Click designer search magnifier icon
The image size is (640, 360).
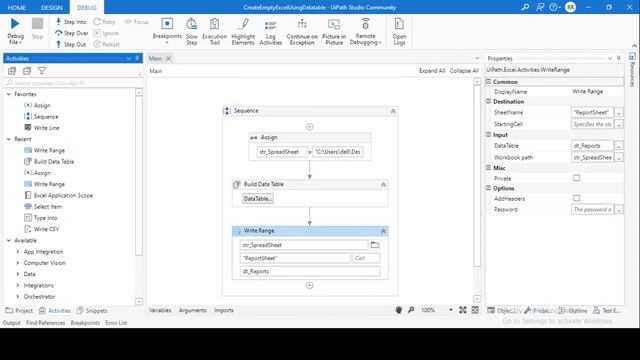coord(411,310)
